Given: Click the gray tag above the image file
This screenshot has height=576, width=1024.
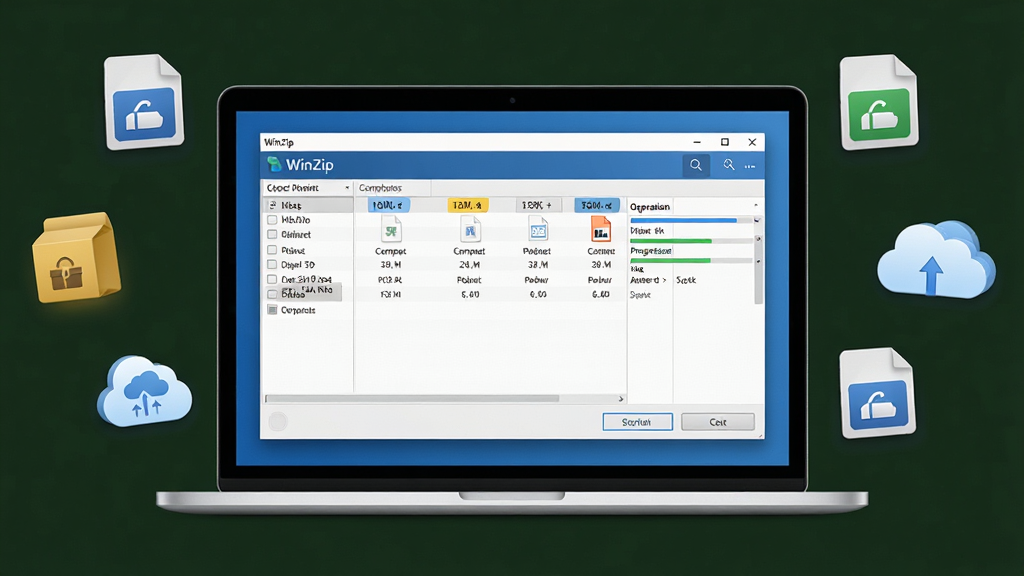Looking at the screenshot, I should click(x=537, y=205).
